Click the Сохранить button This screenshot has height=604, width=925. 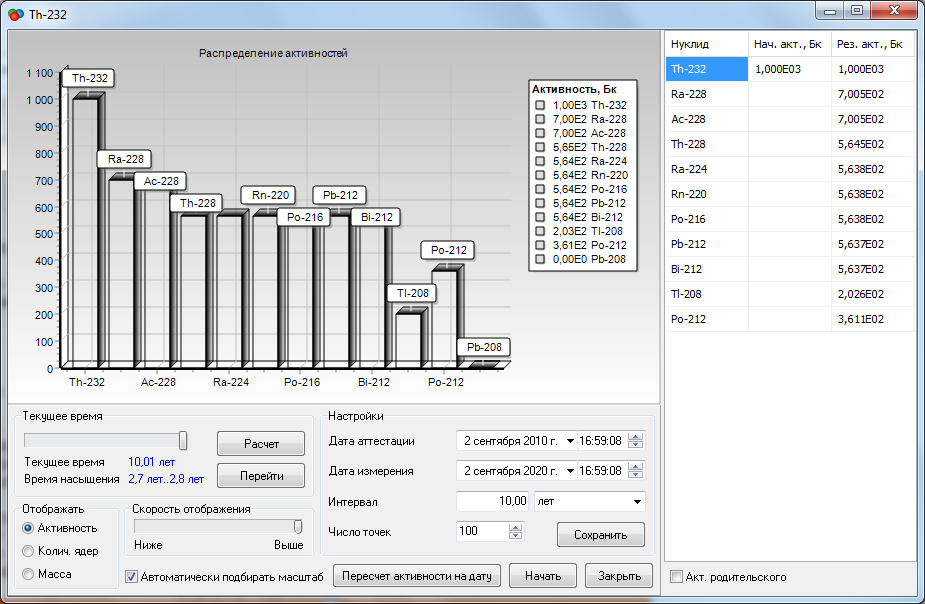point(600,535)
